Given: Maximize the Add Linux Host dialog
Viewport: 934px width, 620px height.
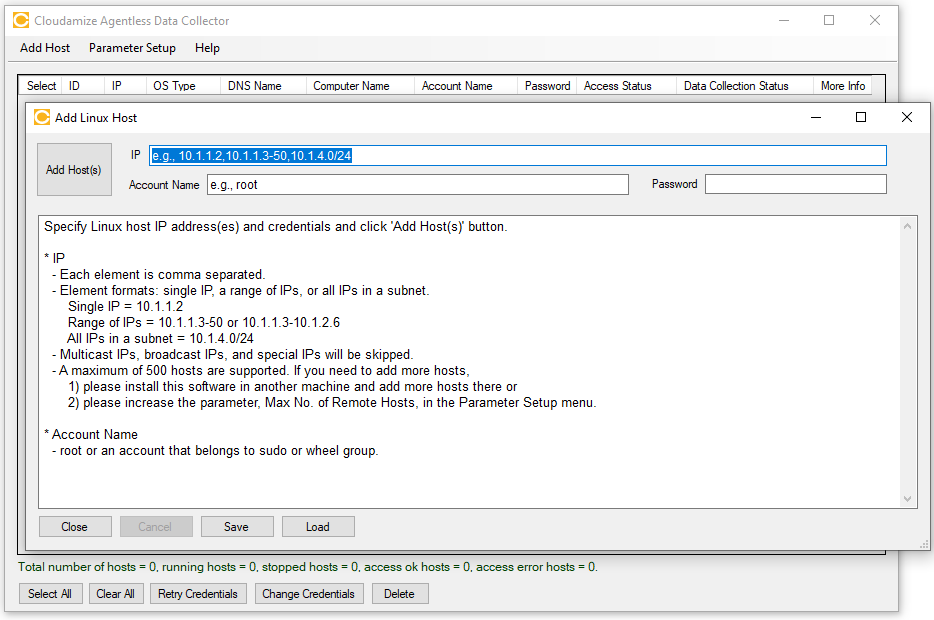Looking at the screenshot, I should 861,117.
